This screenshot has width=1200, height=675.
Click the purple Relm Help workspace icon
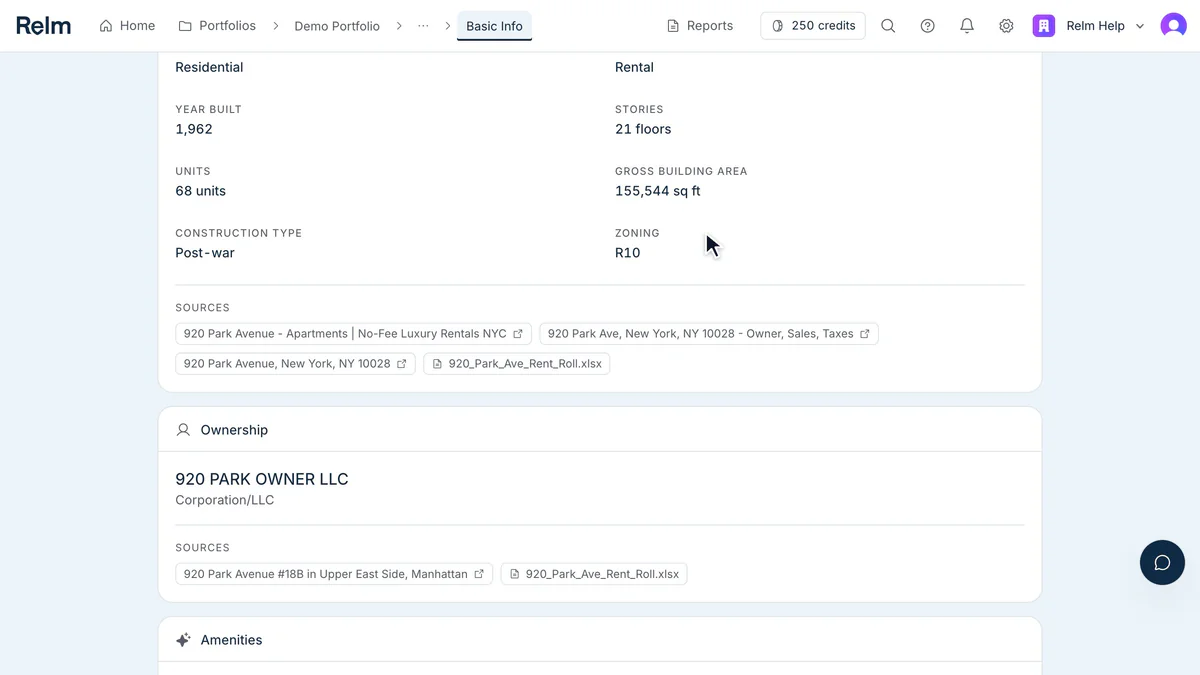1044,26
